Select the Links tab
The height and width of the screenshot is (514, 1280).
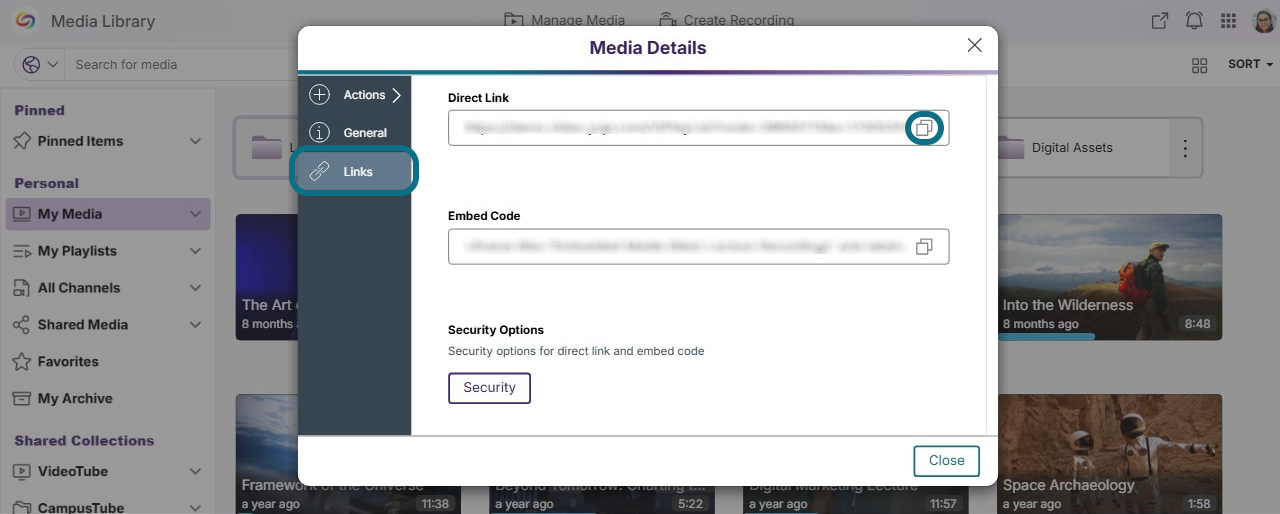[354, 172]
